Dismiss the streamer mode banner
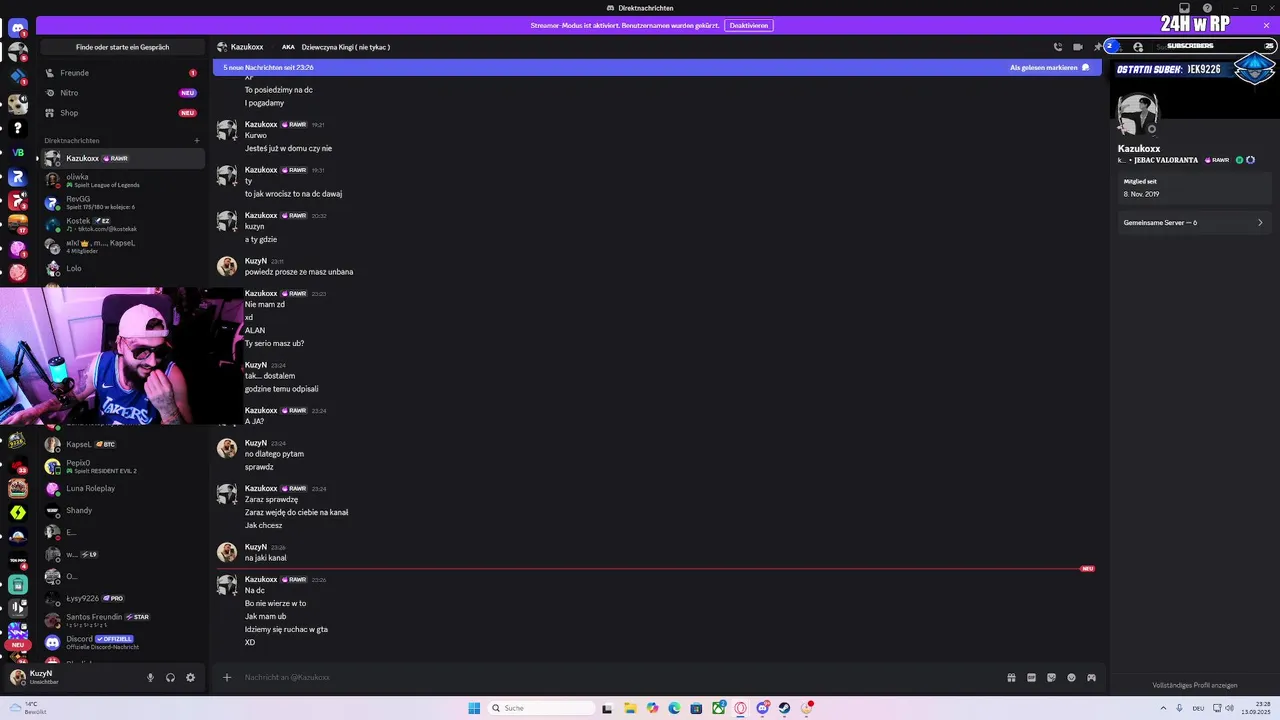 pyautogui.click(x=1266, y=25)
